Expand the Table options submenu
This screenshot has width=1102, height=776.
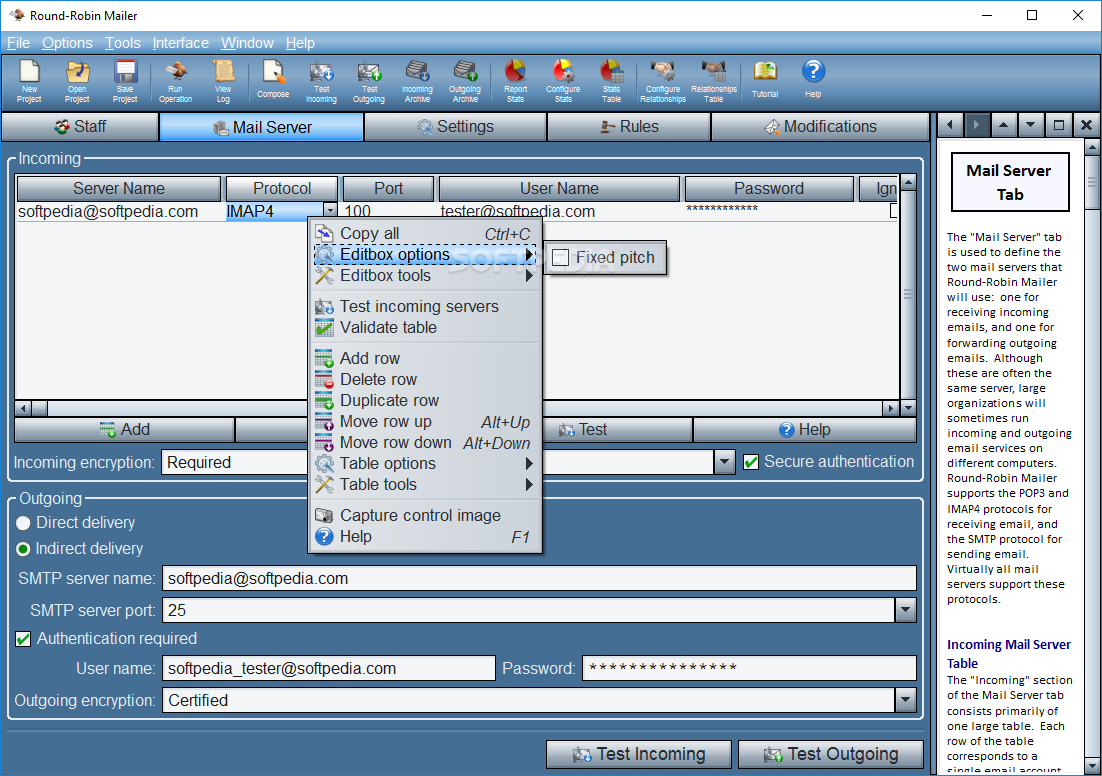pos(424,464)
